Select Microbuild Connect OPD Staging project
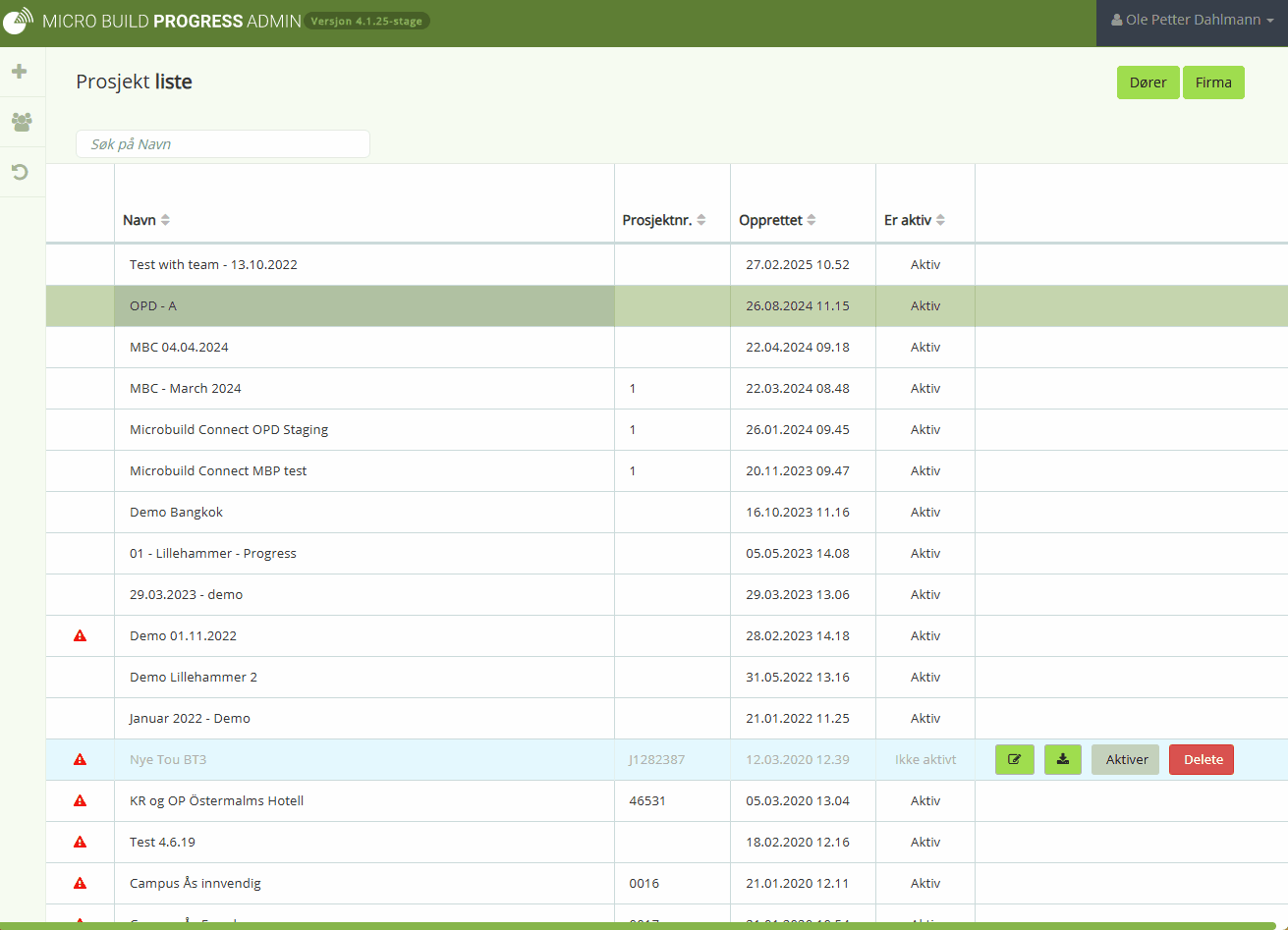 click(229, 429)
